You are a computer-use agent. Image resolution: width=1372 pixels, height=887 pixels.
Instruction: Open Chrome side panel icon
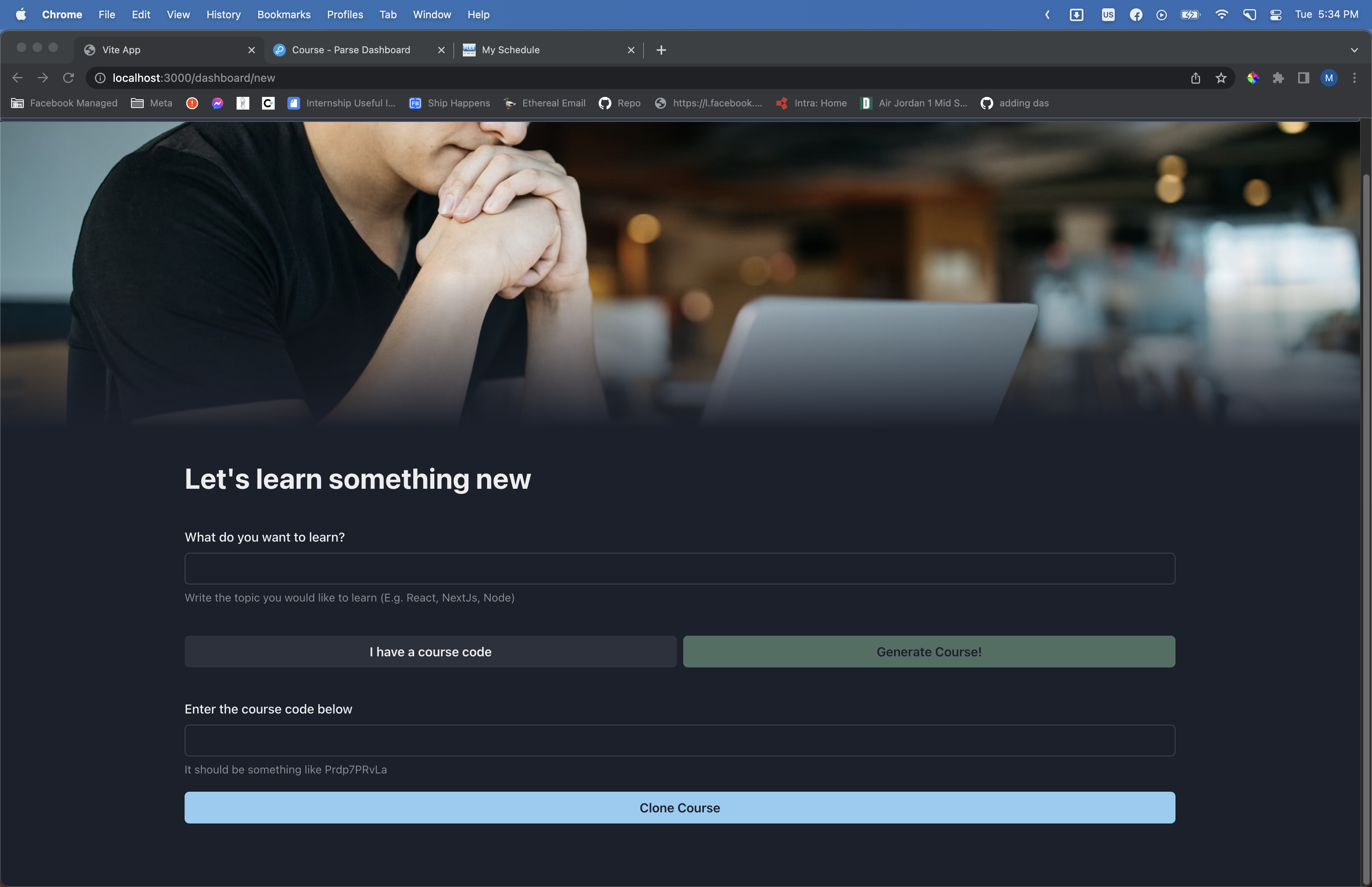coord(1303,78)
